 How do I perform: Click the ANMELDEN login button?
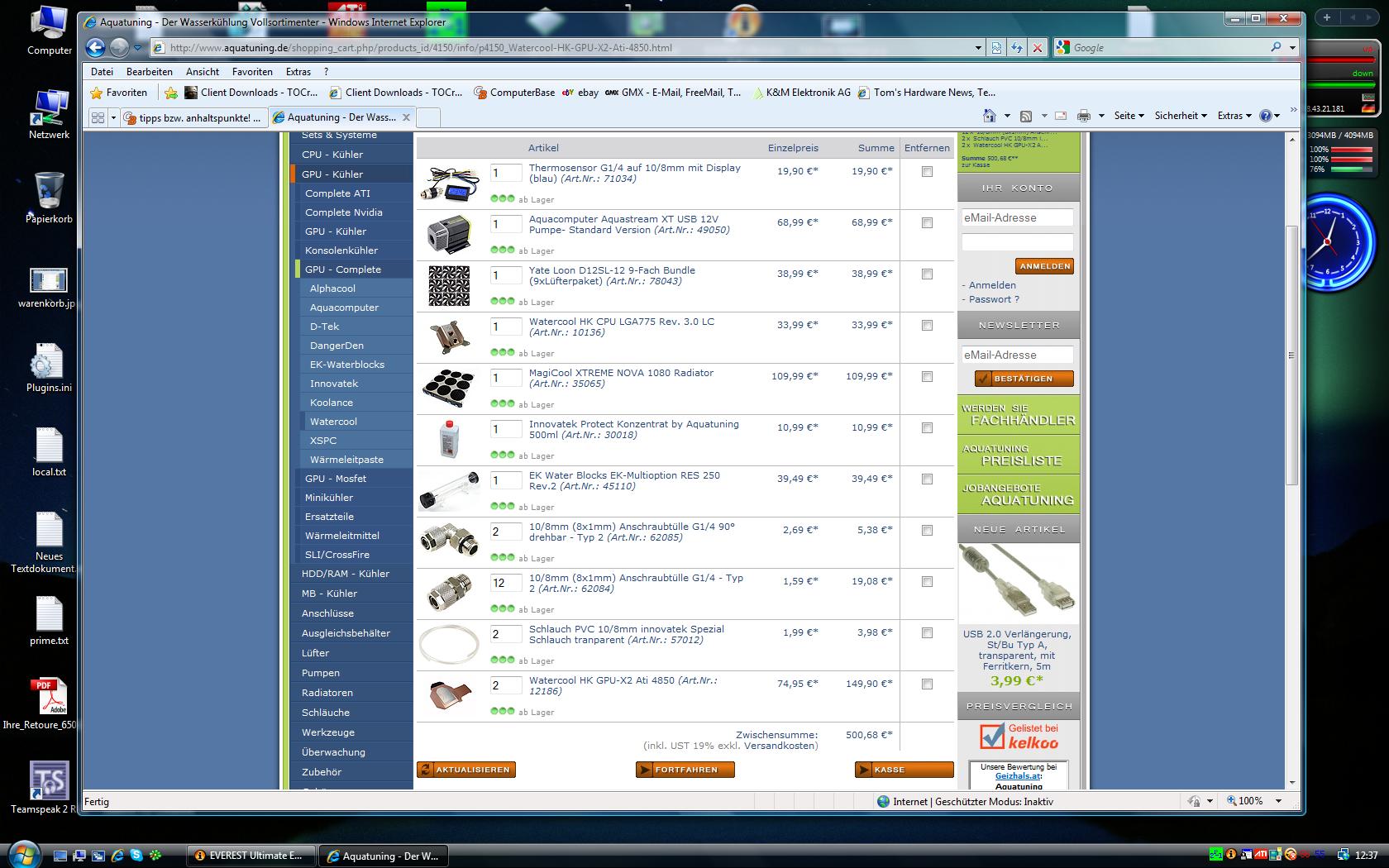point(1044,266)
